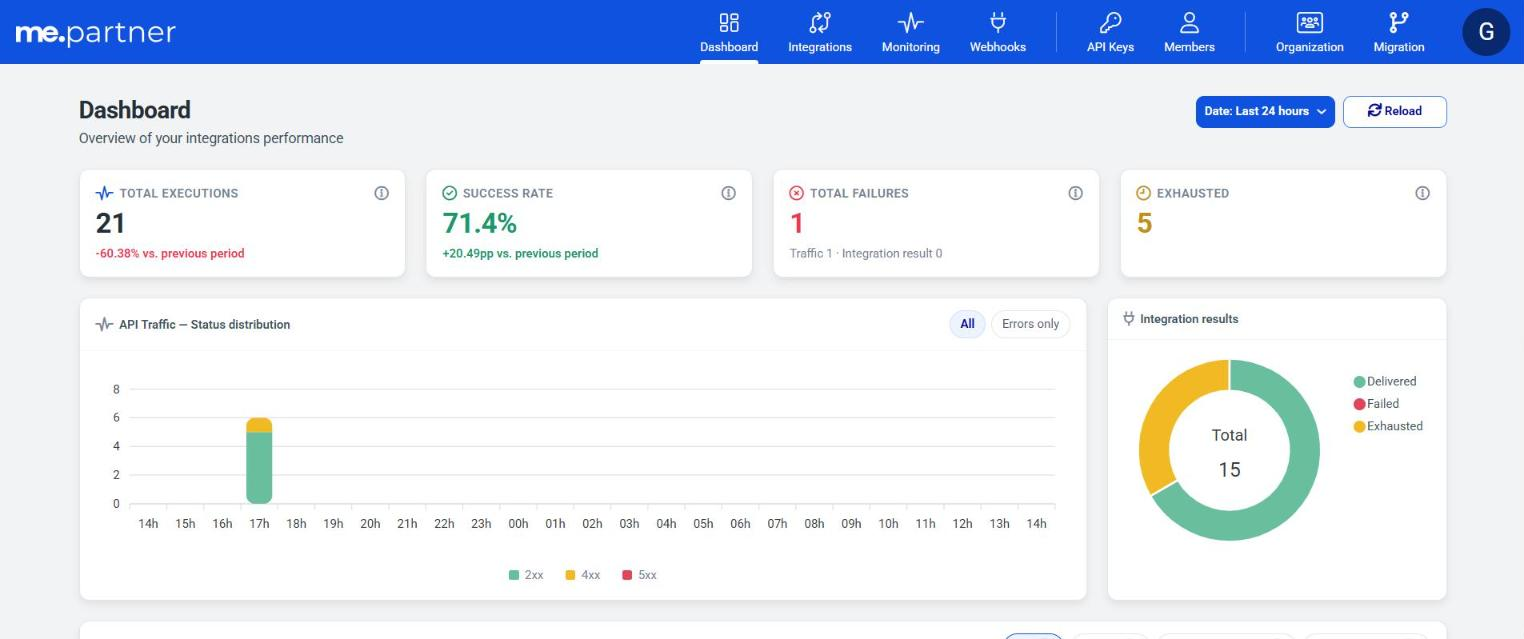Click the -60.38% vs. previous period text
Viewport: 1524px width, 639px height.
(170, 254)
